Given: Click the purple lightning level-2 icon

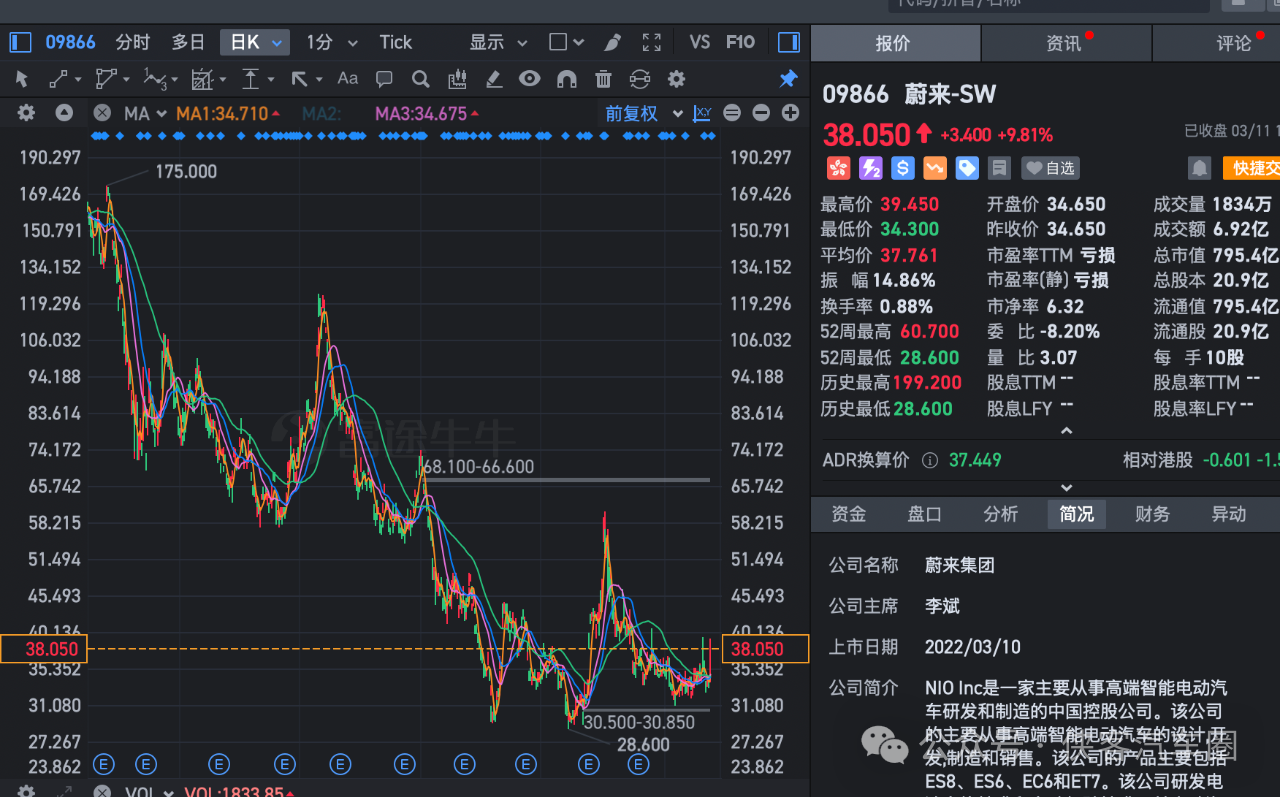Looking at the screenshot, I should tap(871, 168).
